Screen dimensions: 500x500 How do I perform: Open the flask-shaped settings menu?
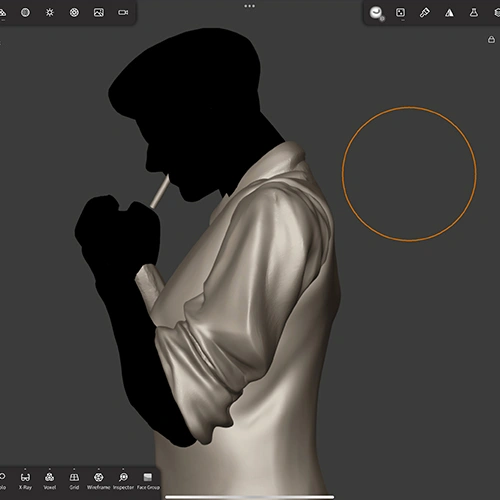[x=474, y=13]
